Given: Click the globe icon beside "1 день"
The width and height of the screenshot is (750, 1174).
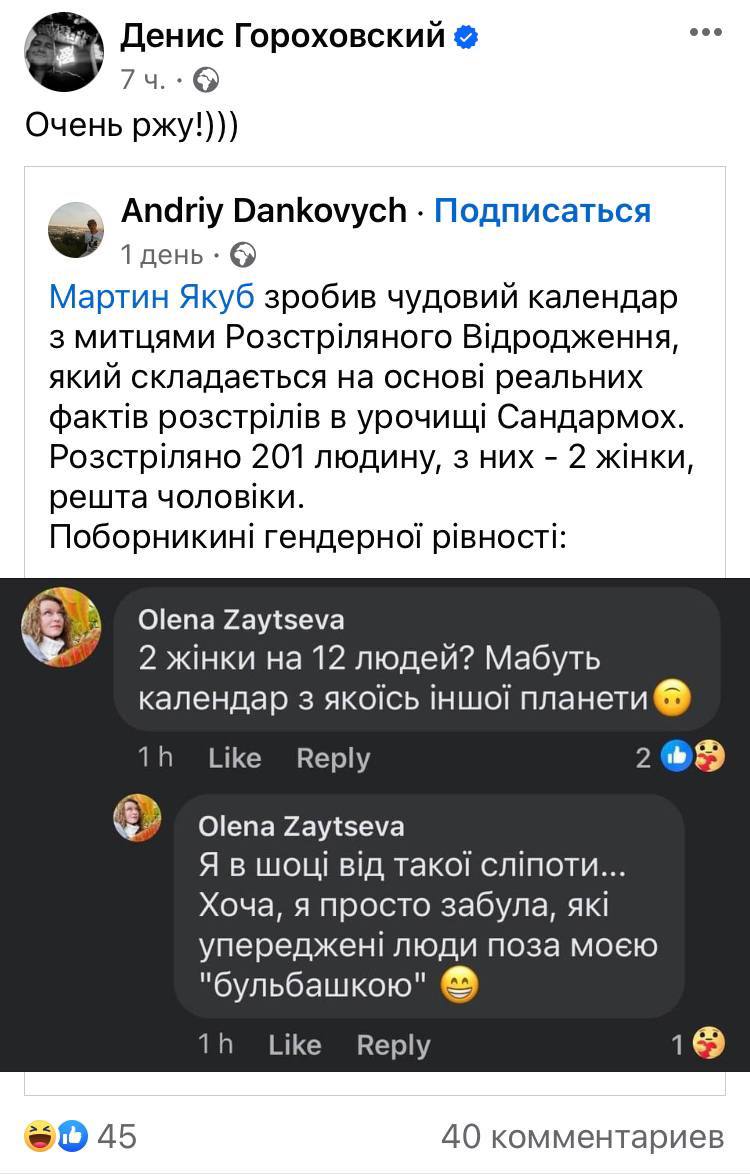Looking at the screenshot, I should (243, 255).
